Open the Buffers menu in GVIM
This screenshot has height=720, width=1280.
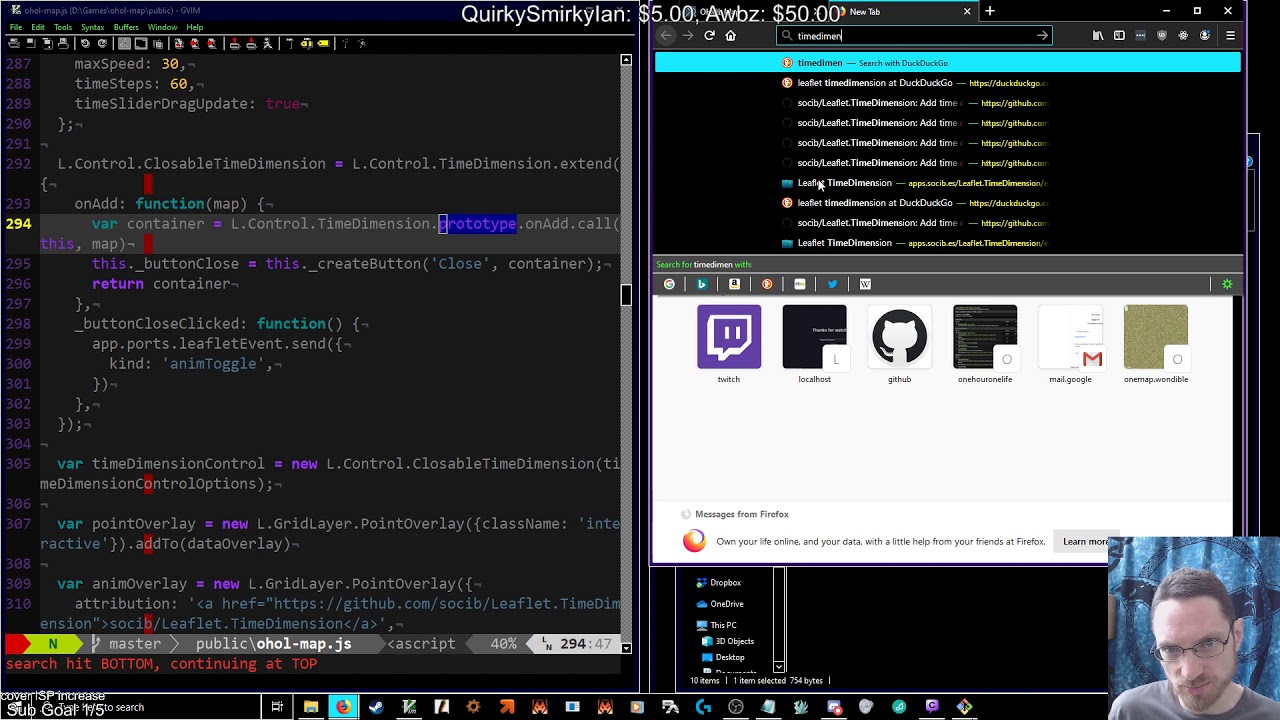pyautogui.click(x=126, y=27)
